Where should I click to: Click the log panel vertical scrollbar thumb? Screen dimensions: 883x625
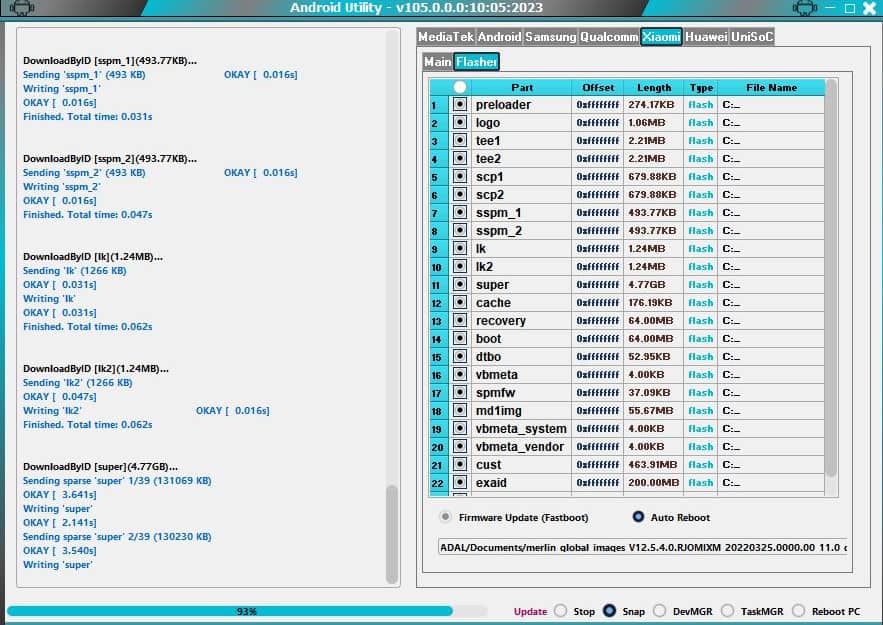[392, 534]
